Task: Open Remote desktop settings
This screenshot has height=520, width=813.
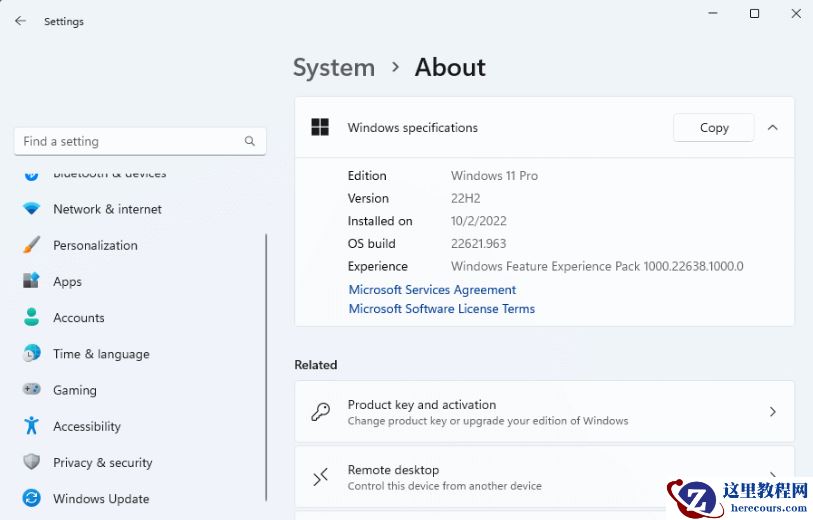Action: point(544,477)
